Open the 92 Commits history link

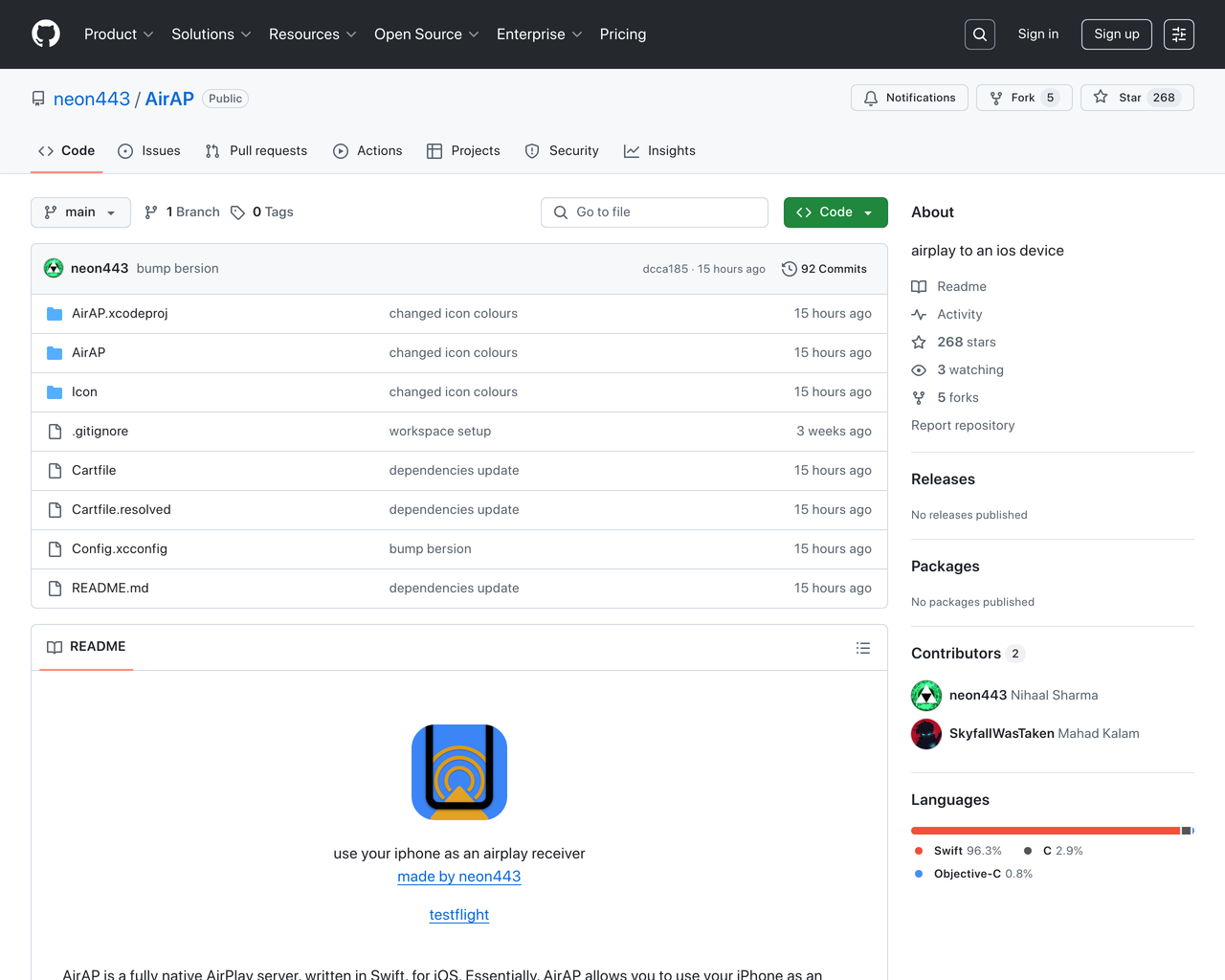point(824,269)
